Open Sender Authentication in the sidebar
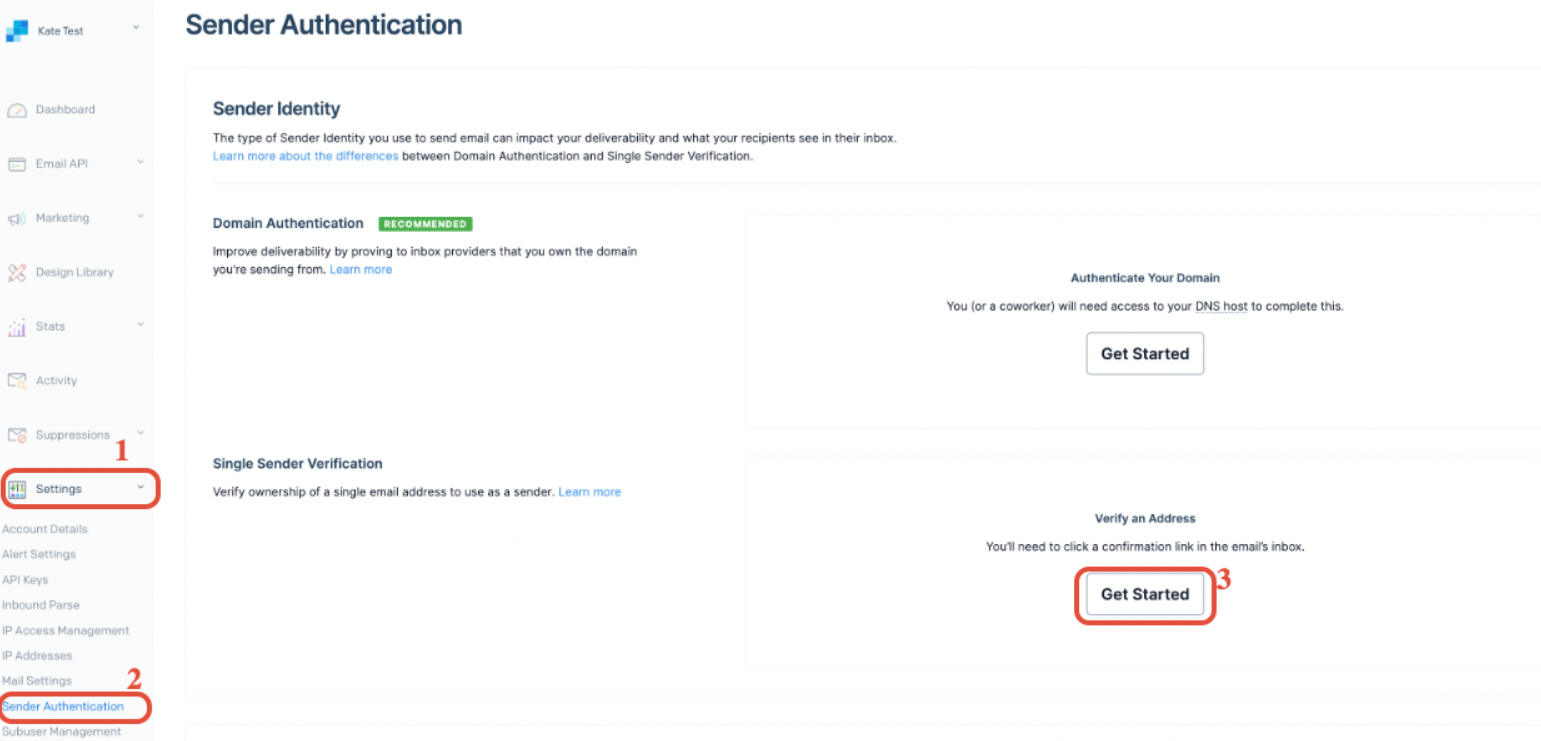 tap(63, 706)
